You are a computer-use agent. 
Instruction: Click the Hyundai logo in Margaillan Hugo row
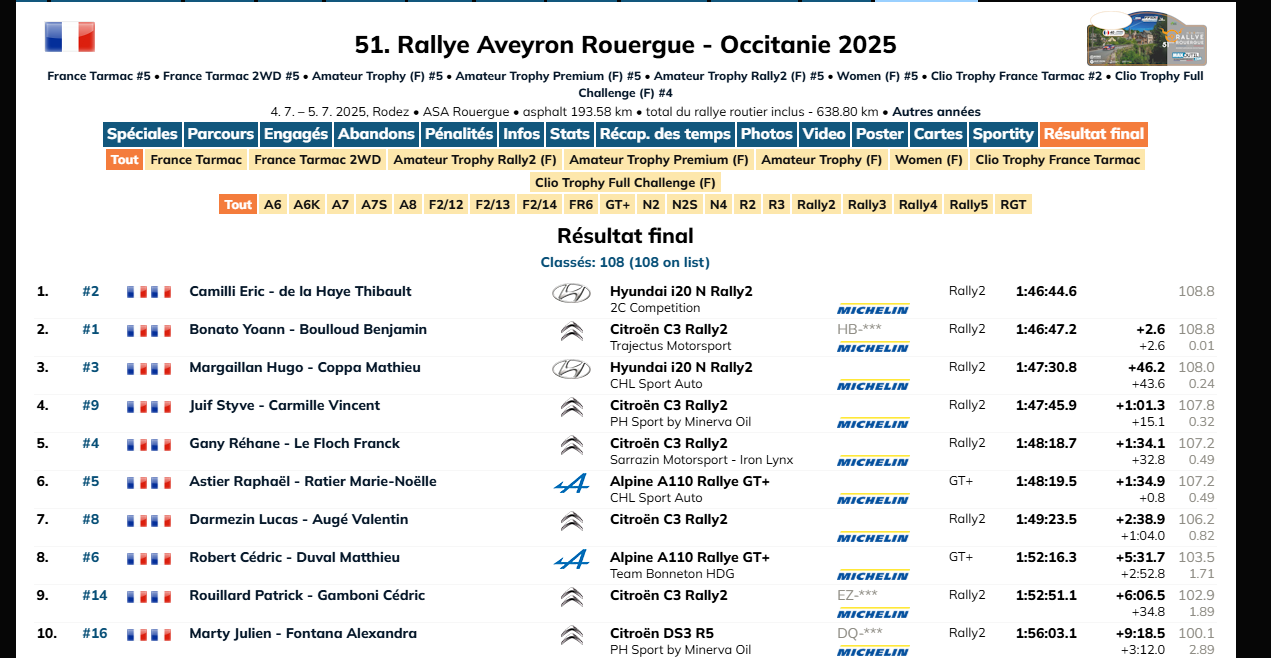(571, 369)
